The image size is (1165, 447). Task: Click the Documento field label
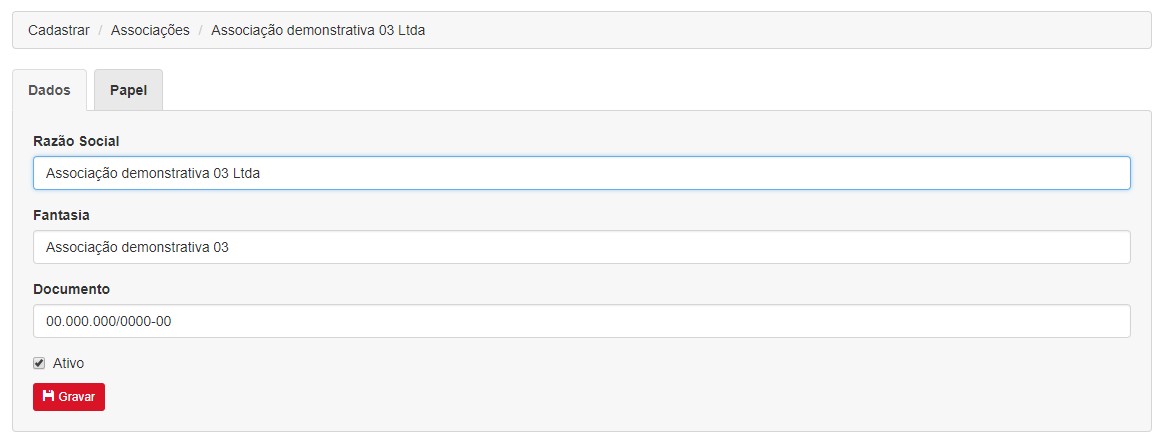71,290
